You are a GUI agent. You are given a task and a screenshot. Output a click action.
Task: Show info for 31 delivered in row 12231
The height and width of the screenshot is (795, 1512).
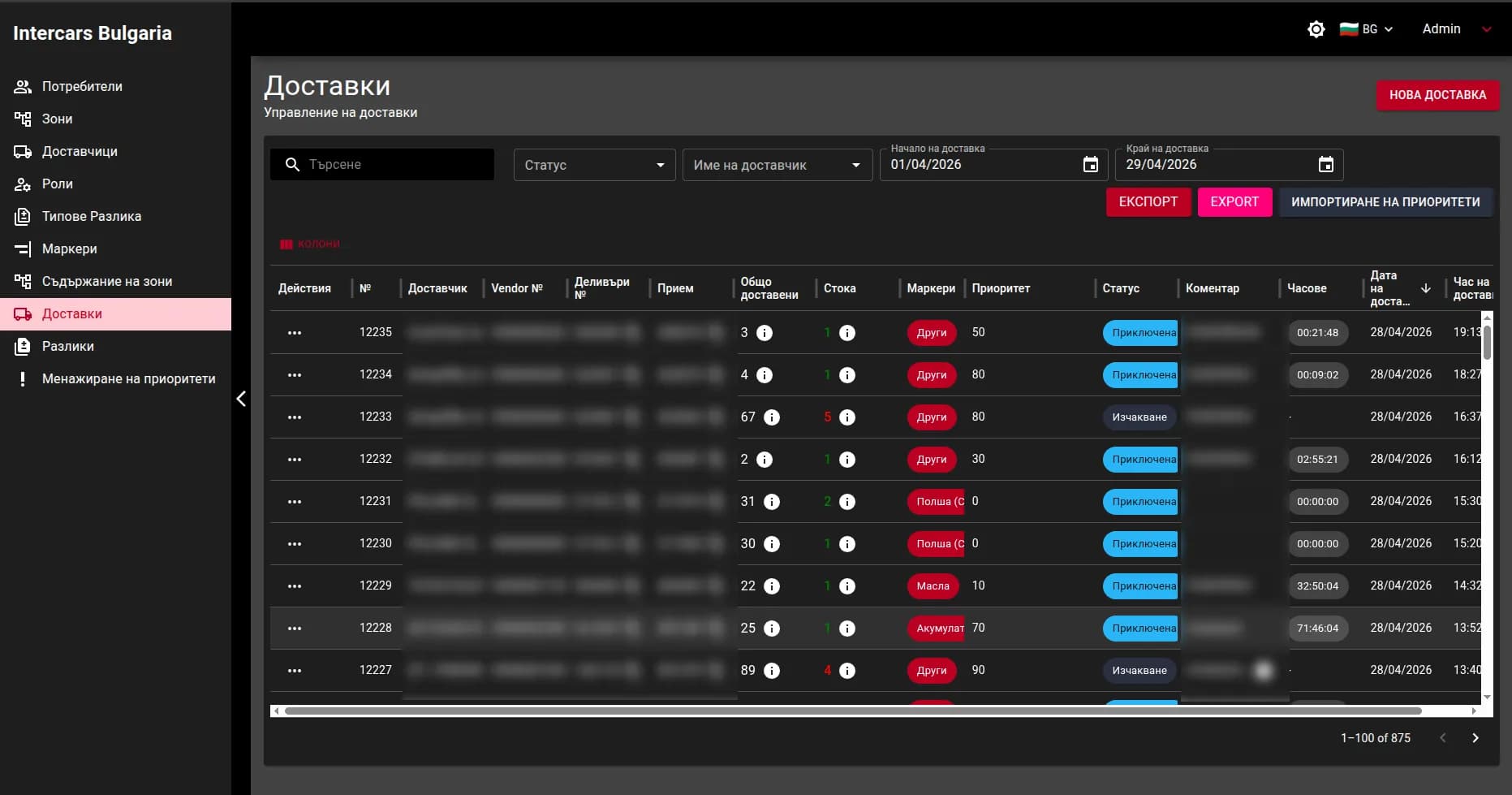(772, 502)
